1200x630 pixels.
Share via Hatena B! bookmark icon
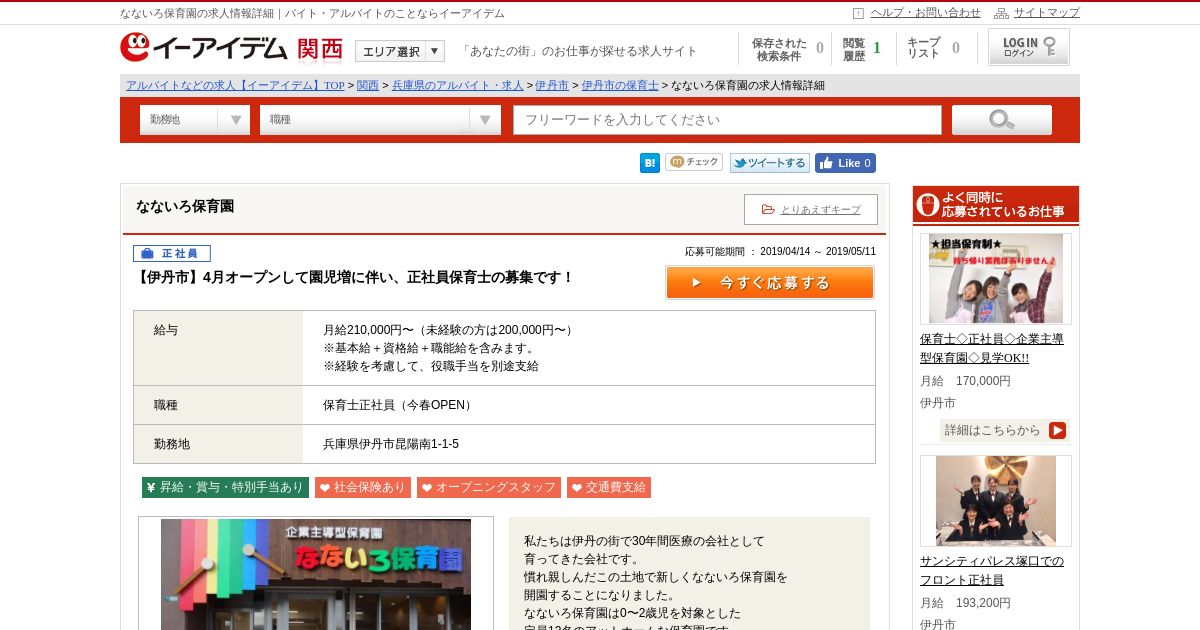(x=650, y=163)
